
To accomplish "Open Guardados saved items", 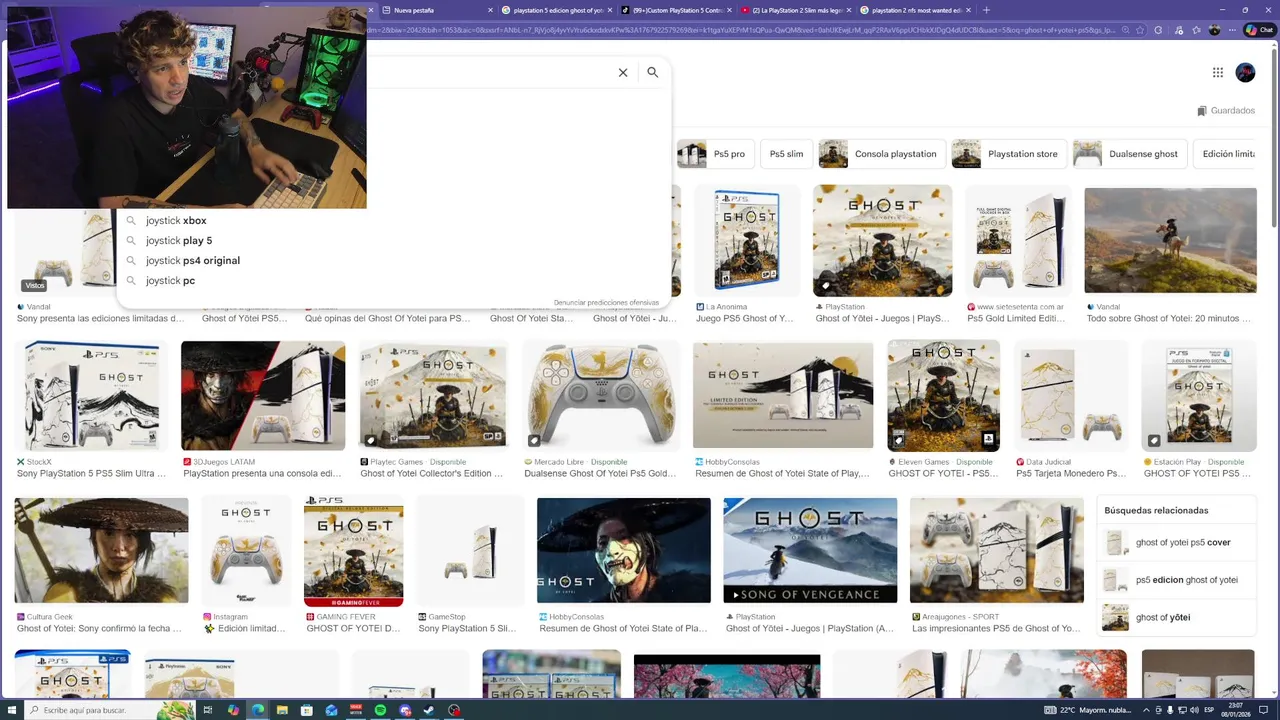I will [1226, 111].
